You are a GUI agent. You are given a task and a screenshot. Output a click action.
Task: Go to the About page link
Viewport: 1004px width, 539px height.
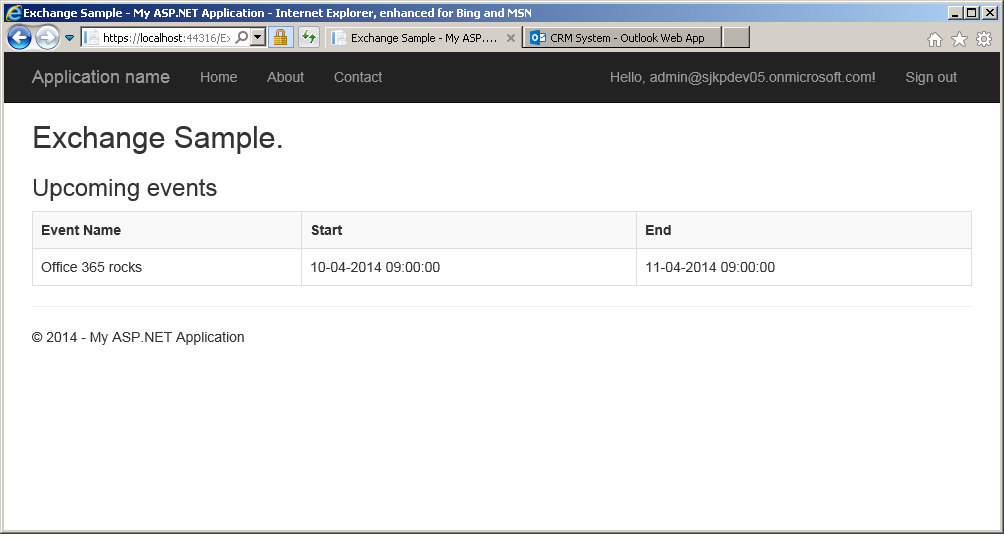(285, 77)
